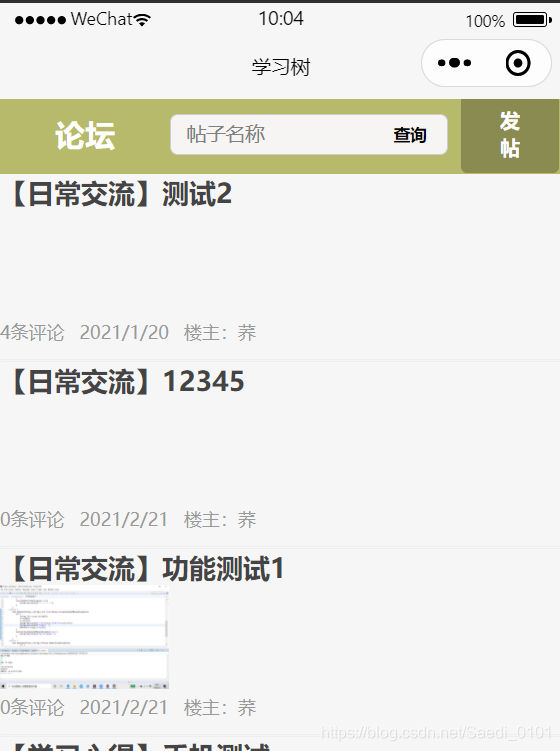Click 楼主：荞 on 测试2 post
The width and height of the screenshot is (560, 751).
pos(220,332)
